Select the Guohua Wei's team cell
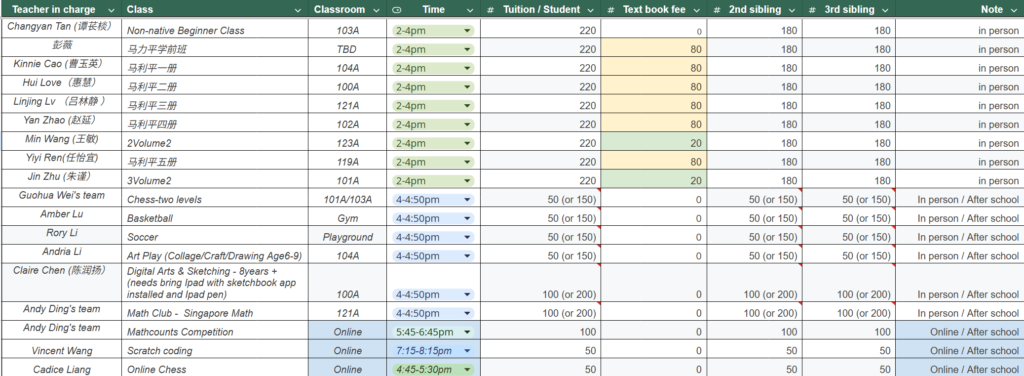Viewport: 1024px width, 376px height. tap(61, 198)
